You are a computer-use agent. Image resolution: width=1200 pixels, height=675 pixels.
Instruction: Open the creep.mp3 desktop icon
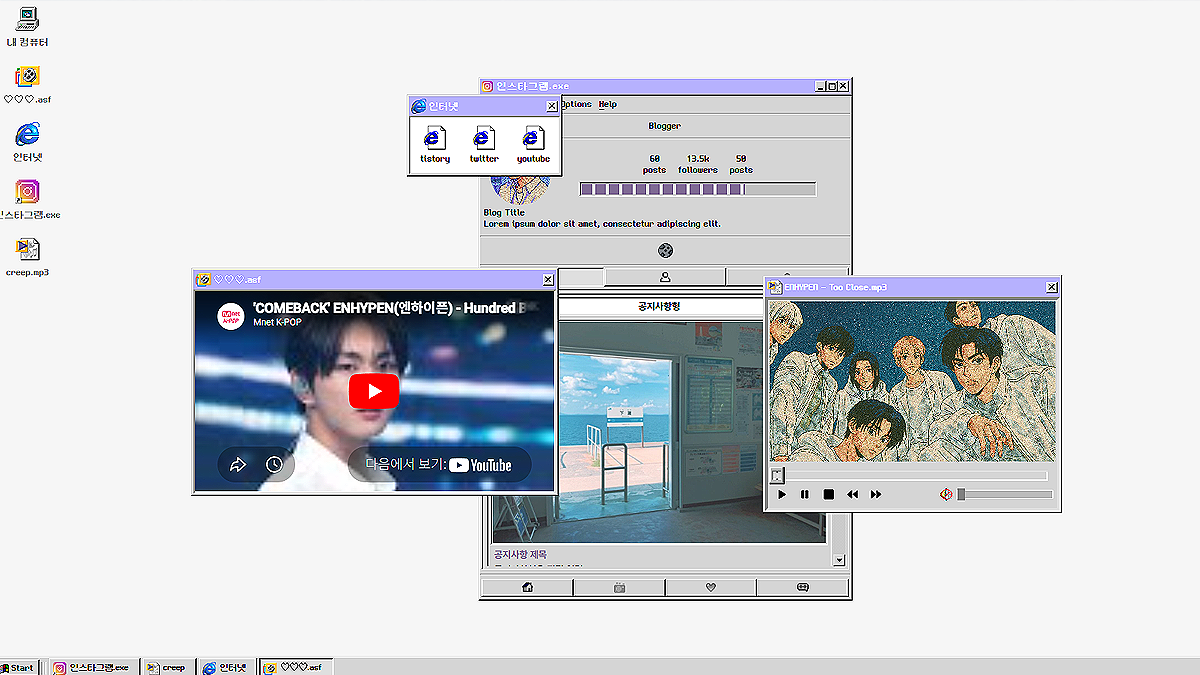(28, 249)
